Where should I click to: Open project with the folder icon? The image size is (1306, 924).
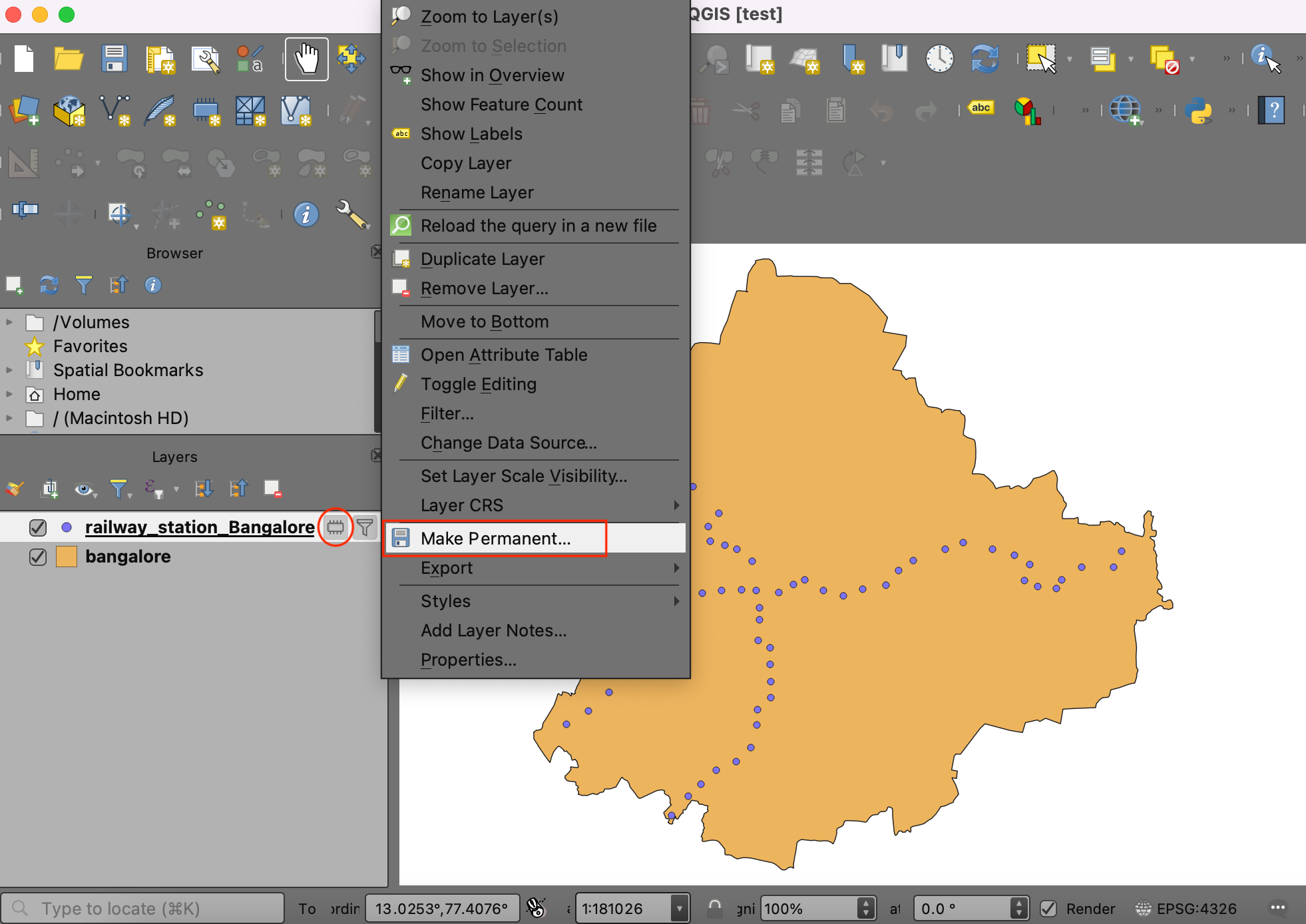[x=68, y=59]
